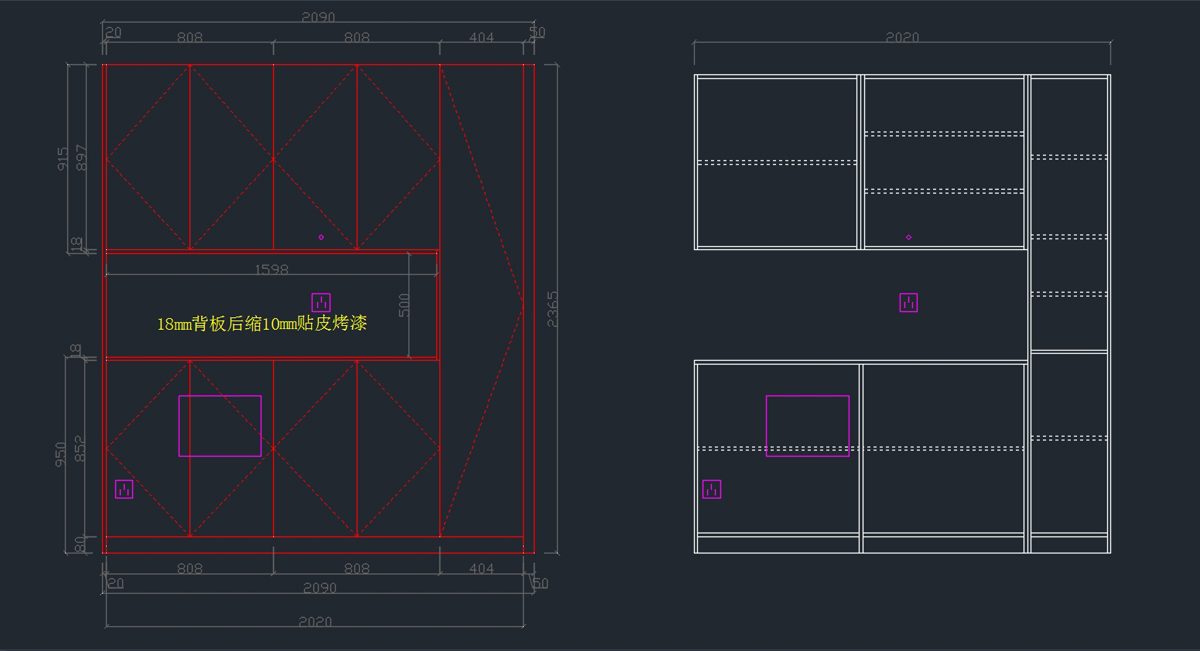Click the 2020 dimension above the right elevation
The height and width of the screenshot is (651, 1200).
(x=902, y=38)
